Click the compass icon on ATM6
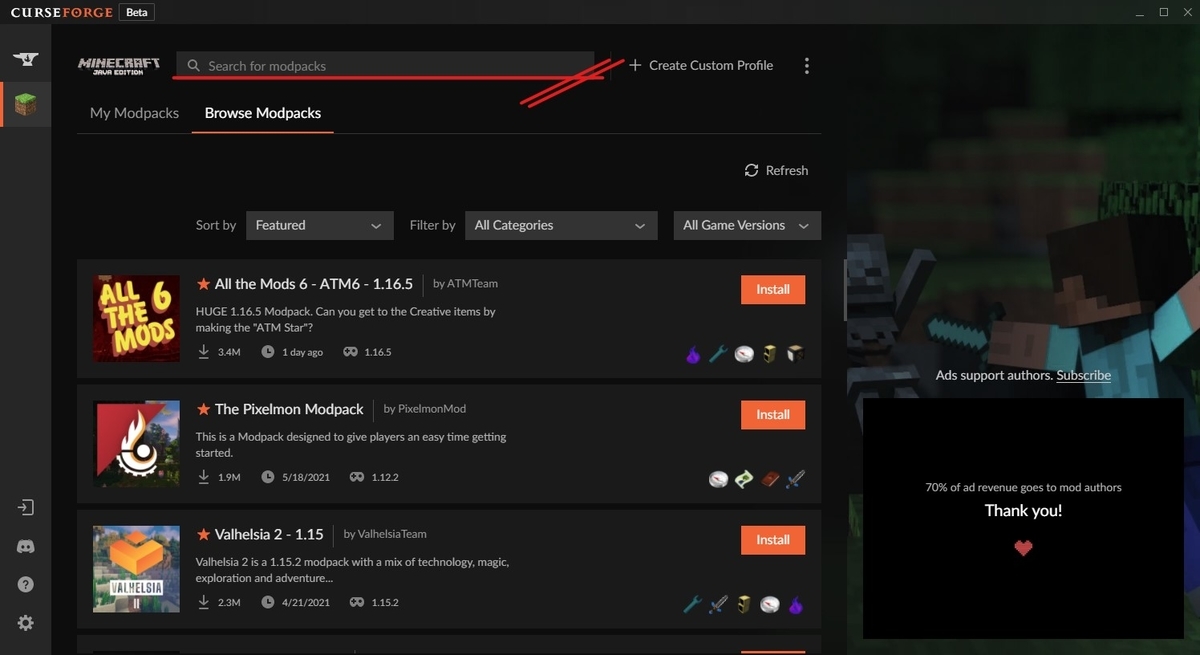 click(744, 353)
